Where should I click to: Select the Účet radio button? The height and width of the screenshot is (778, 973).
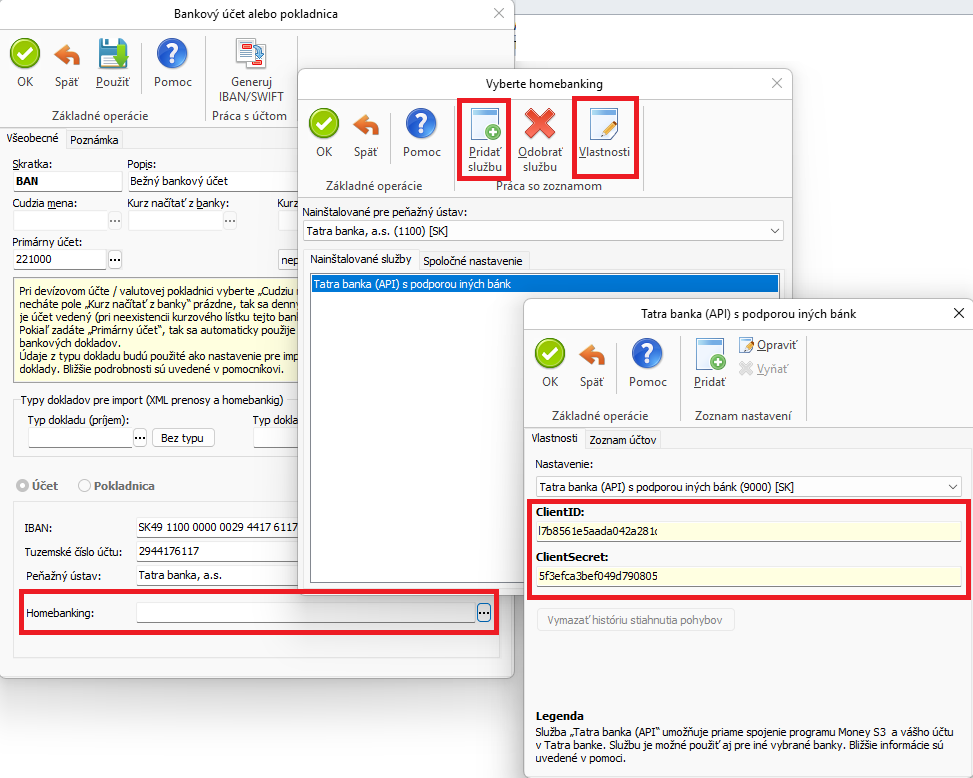(x=23, y=486)
